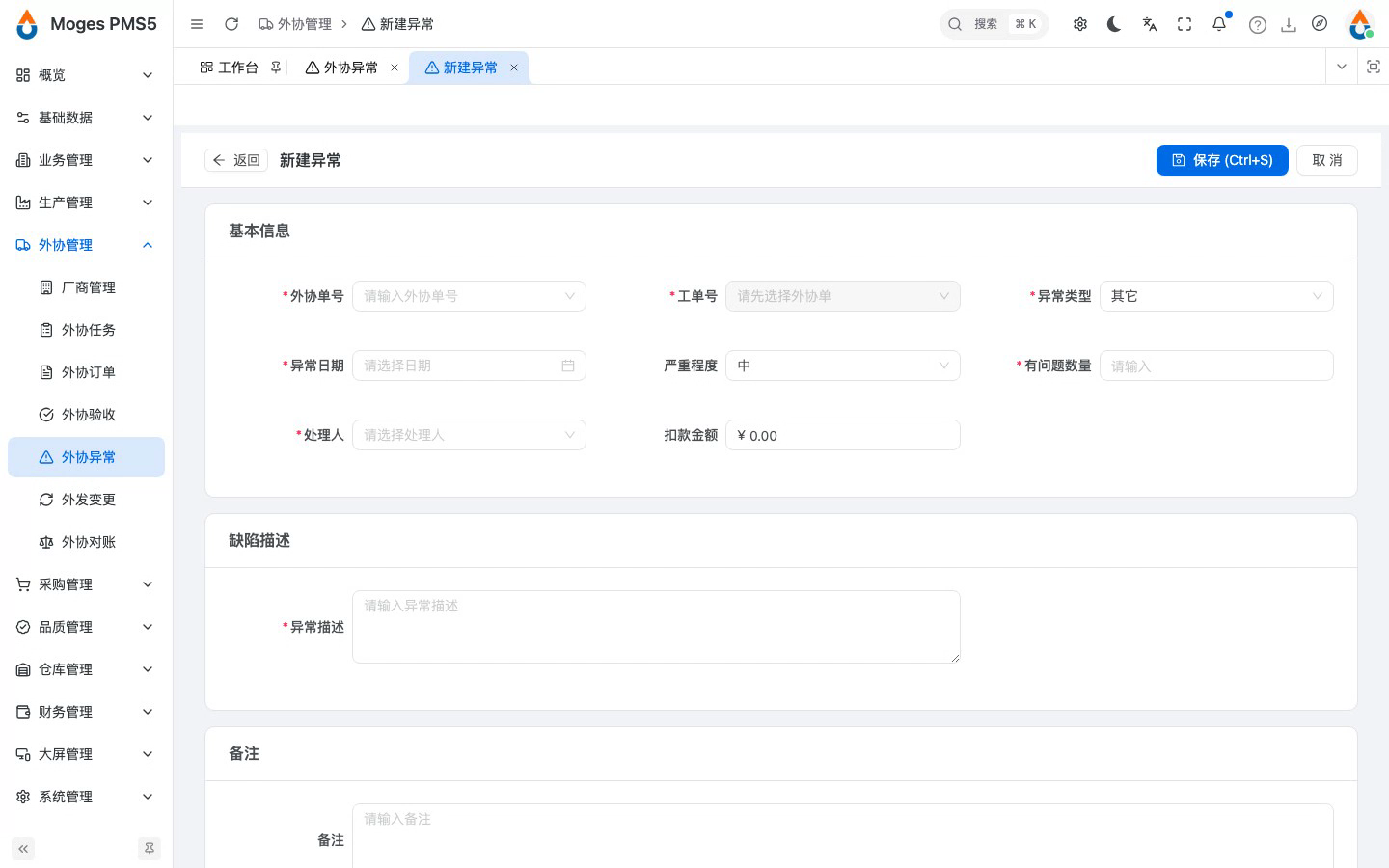1389x868 pixels.
Task: Click the 异常描述 text area
Action: click(x=656, y=627)
